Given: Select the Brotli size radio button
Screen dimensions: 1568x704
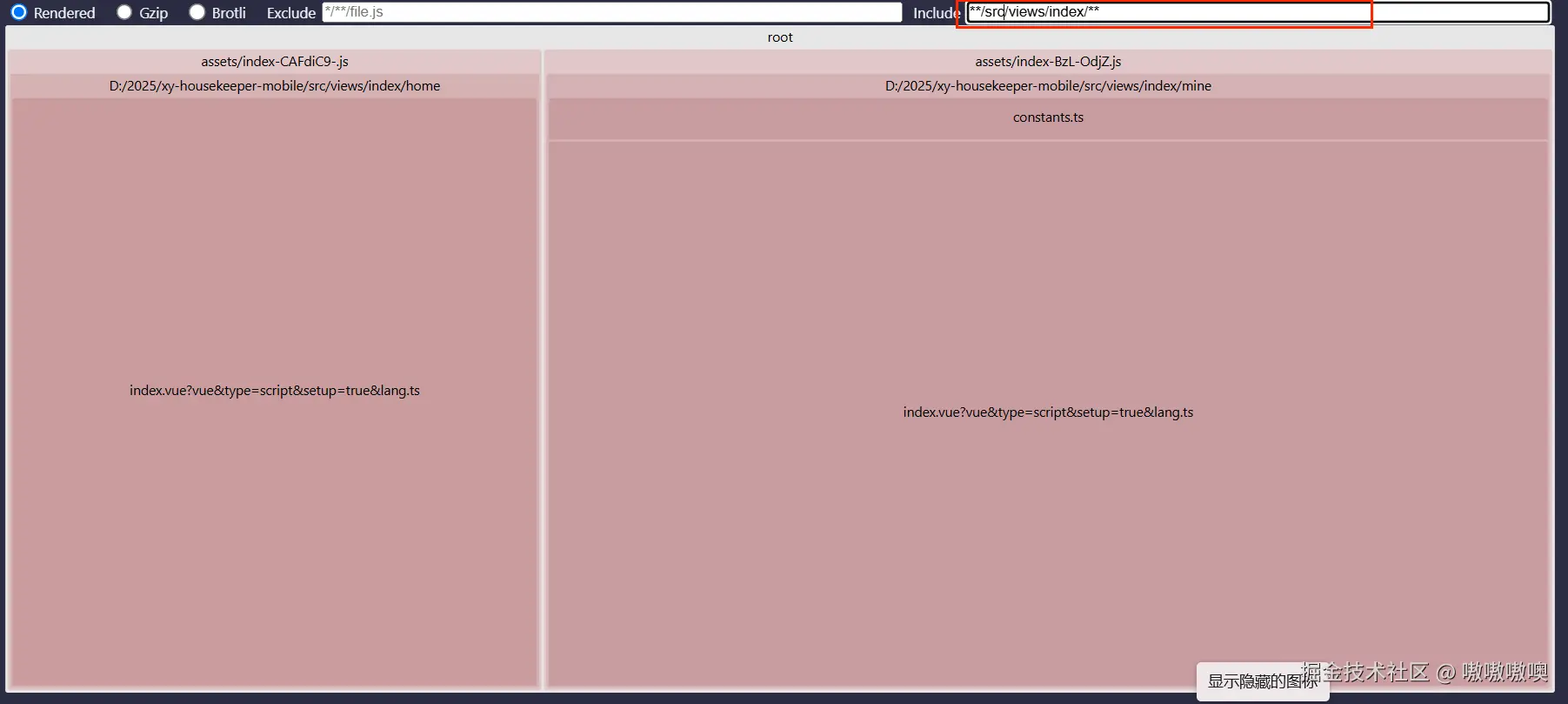Looking at the screenshot, I should [197, 12].
